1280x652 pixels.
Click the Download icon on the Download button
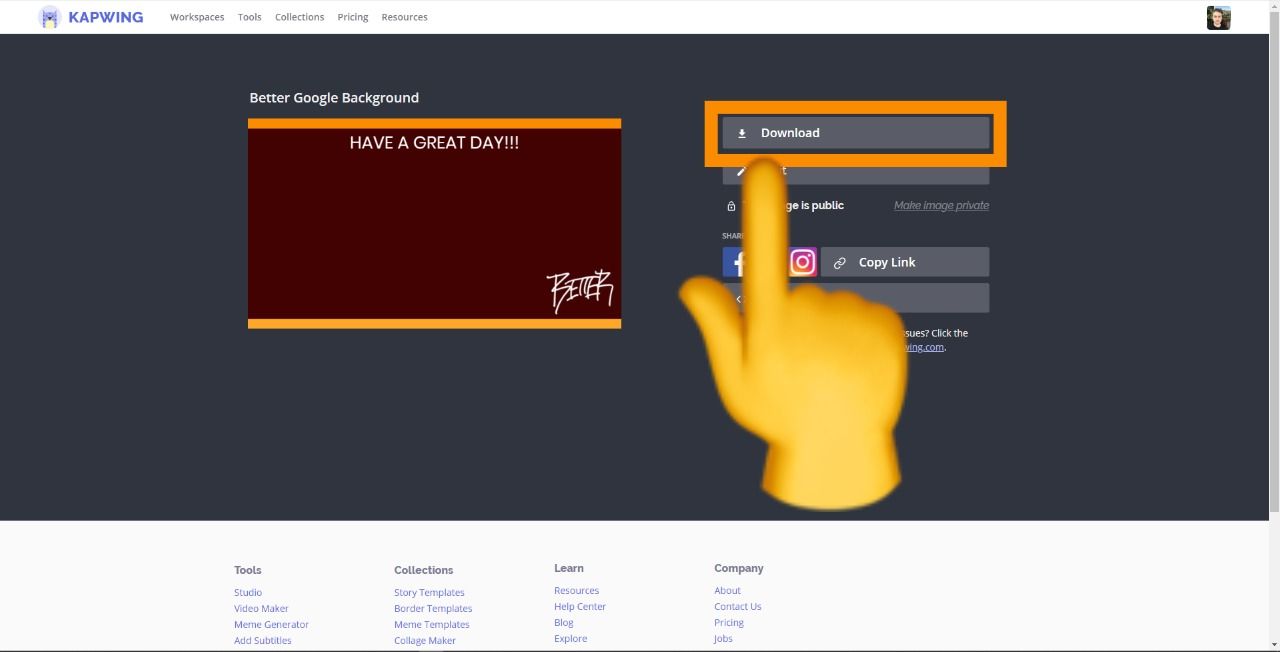pyautogui.click(x=742, y=132)
